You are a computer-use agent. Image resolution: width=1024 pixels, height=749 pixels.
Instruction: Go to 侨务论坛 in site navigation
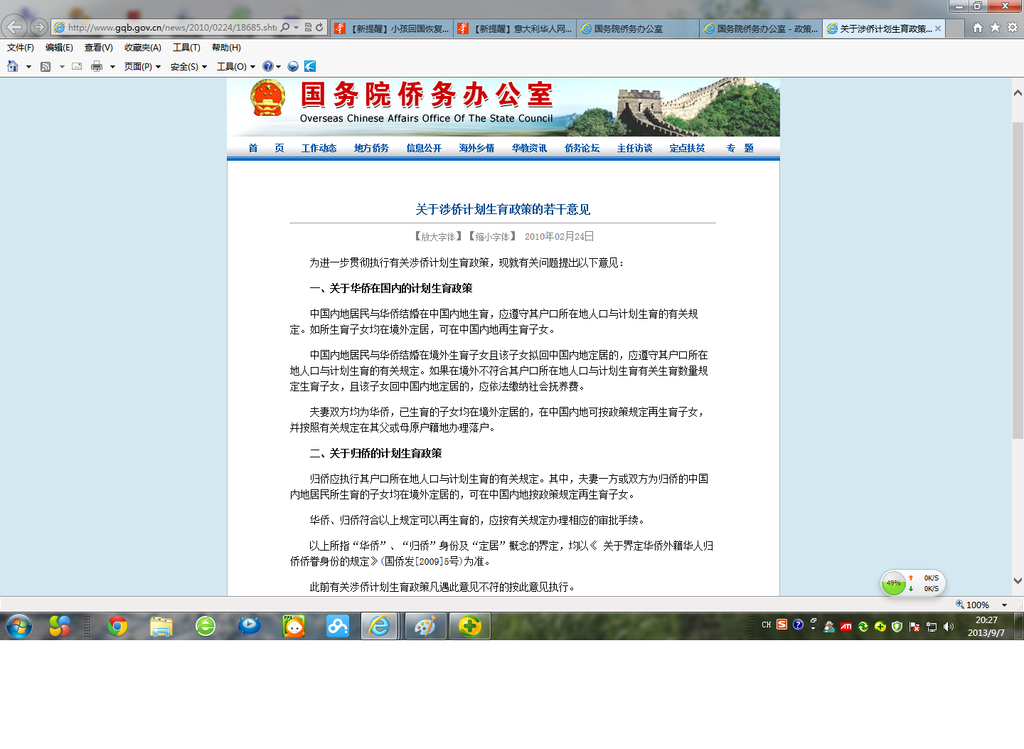tap(582, 148)
